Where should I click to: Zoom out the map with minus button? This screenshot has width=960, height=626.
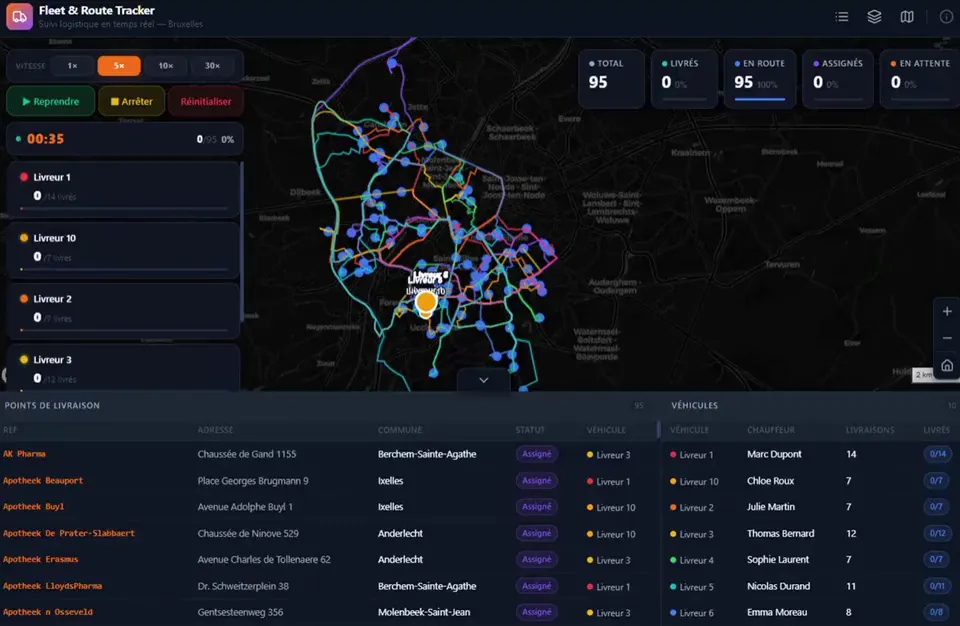click(947, 338)
